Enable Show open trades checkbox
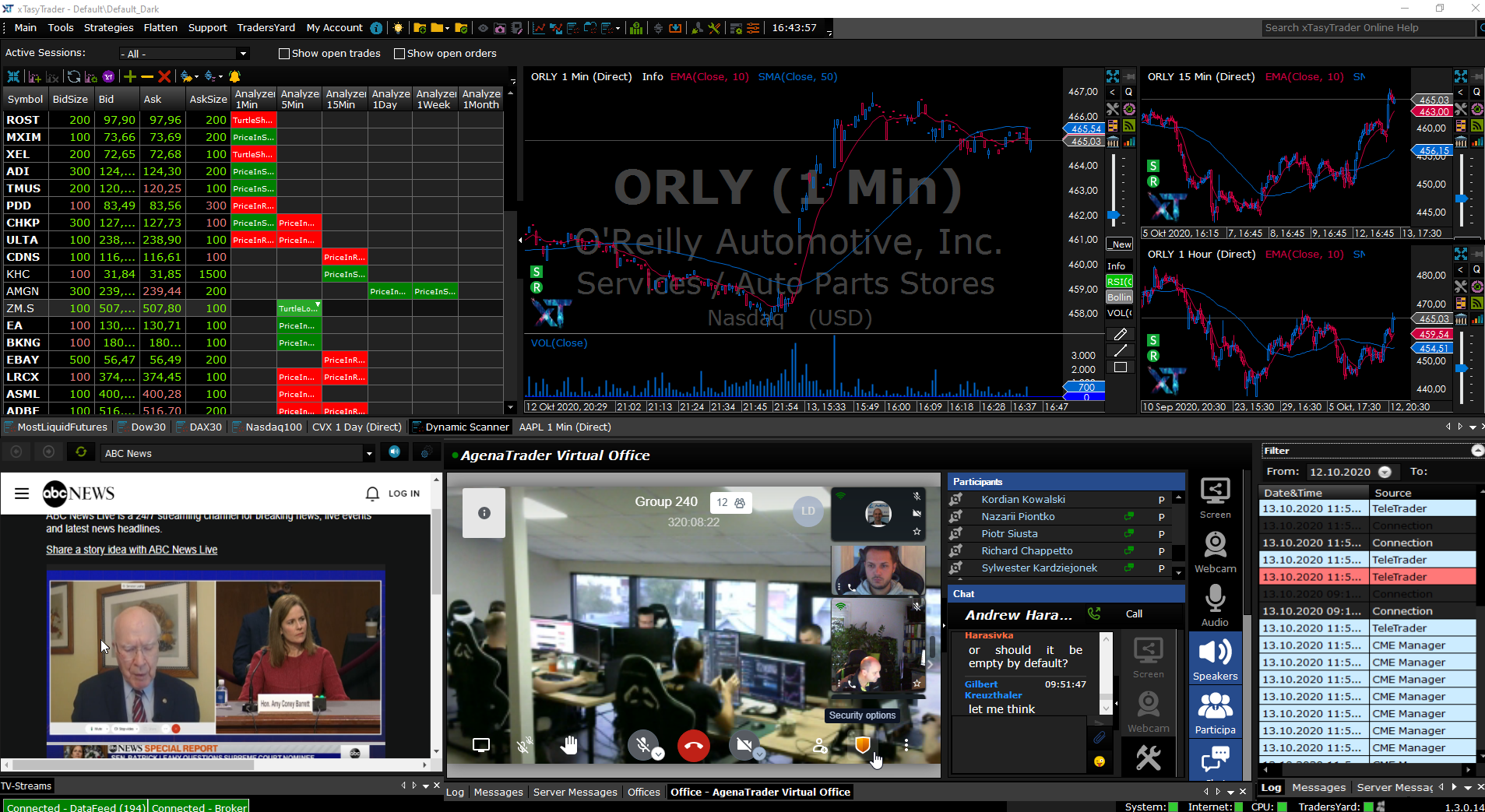Screen dimensions: 1485x812 (284, 54)
